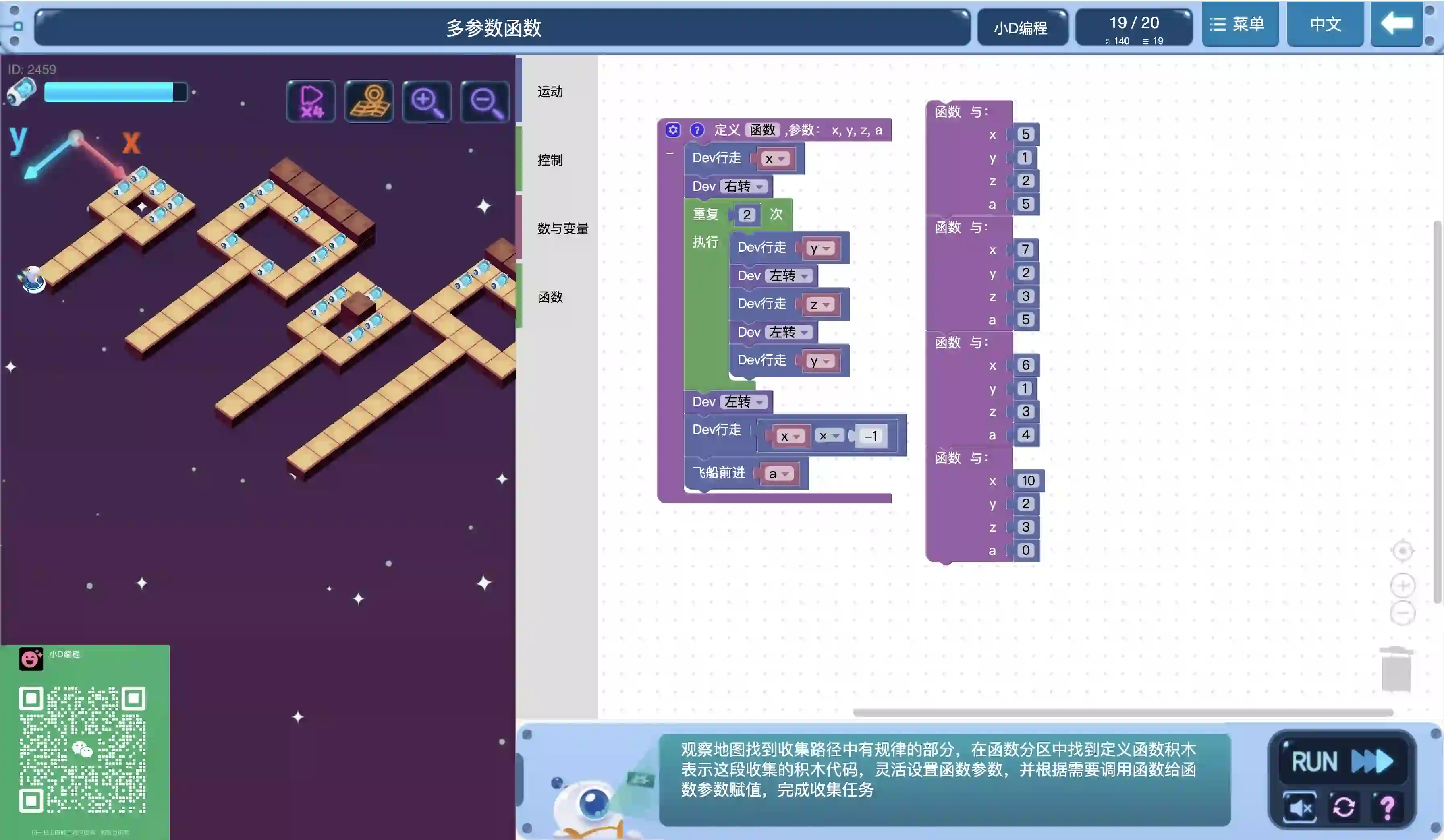Open the 函数 block category

coord(550,297)
